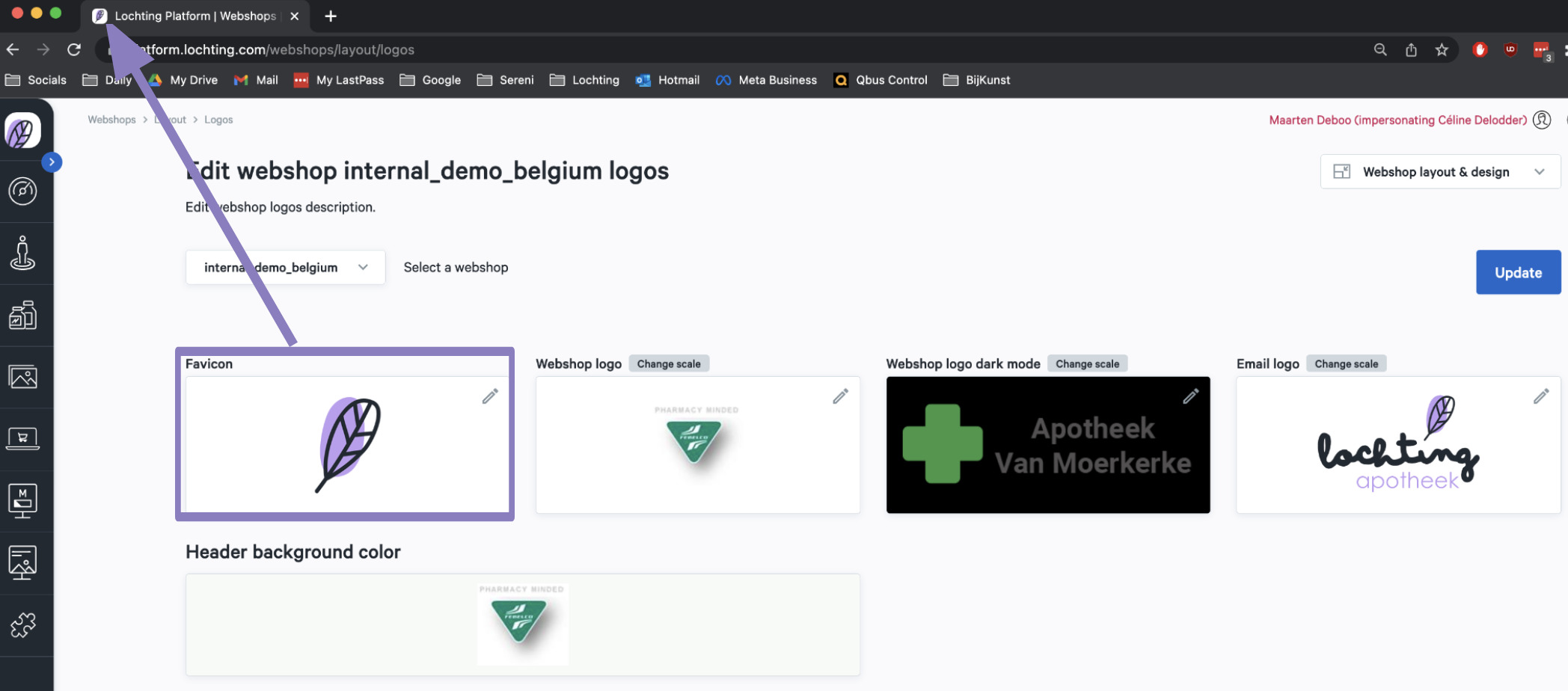Edit the dark mode logo with pencil icon
The width and height of the screenshot is (1568, 691).
(1191, 396)
